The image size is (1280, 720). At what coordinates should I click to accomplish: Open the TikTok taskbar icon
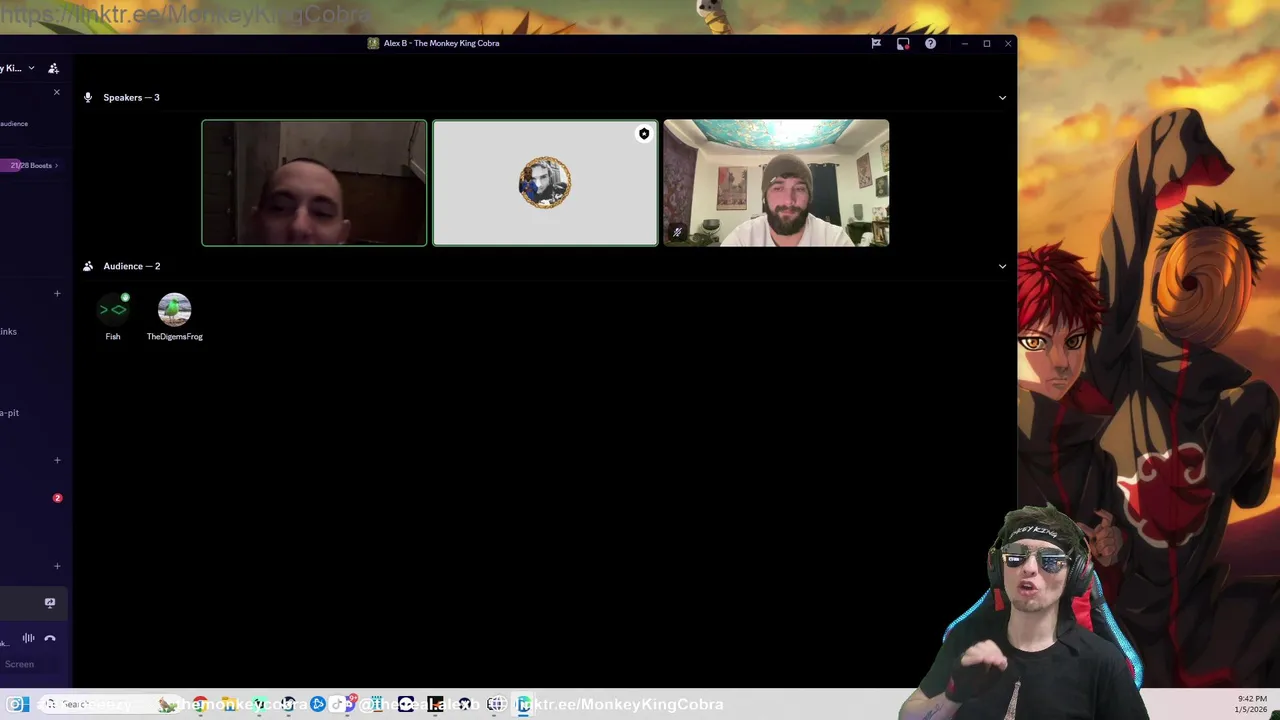tap(337, 704)
